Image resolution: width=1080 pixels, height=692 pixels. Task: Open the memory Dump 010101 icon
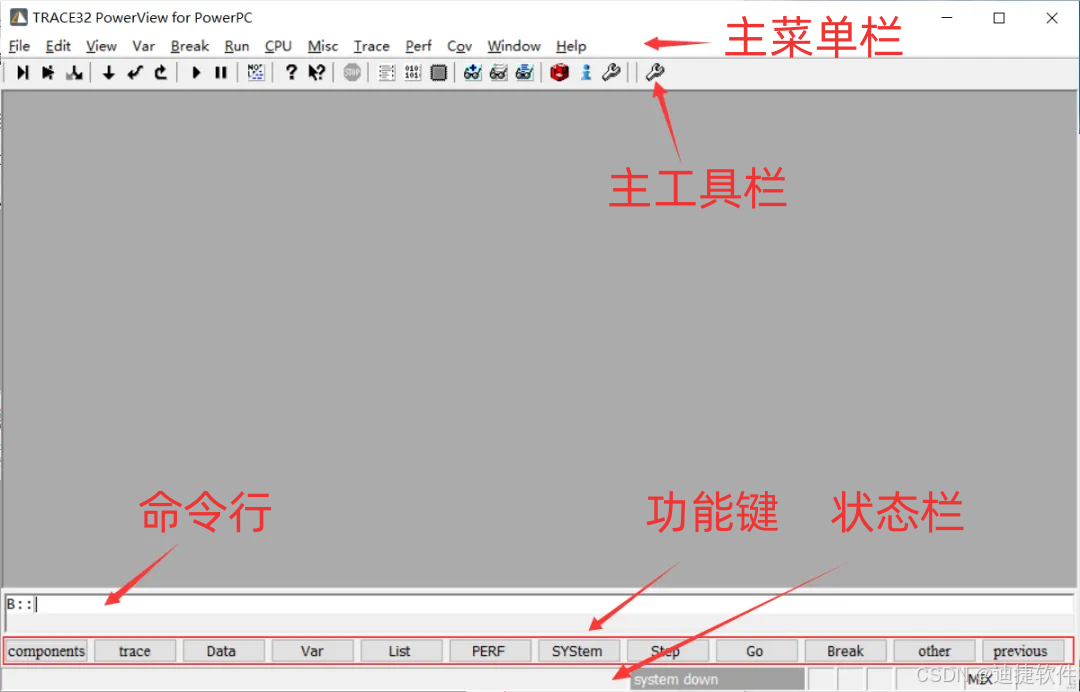(412, 72)
